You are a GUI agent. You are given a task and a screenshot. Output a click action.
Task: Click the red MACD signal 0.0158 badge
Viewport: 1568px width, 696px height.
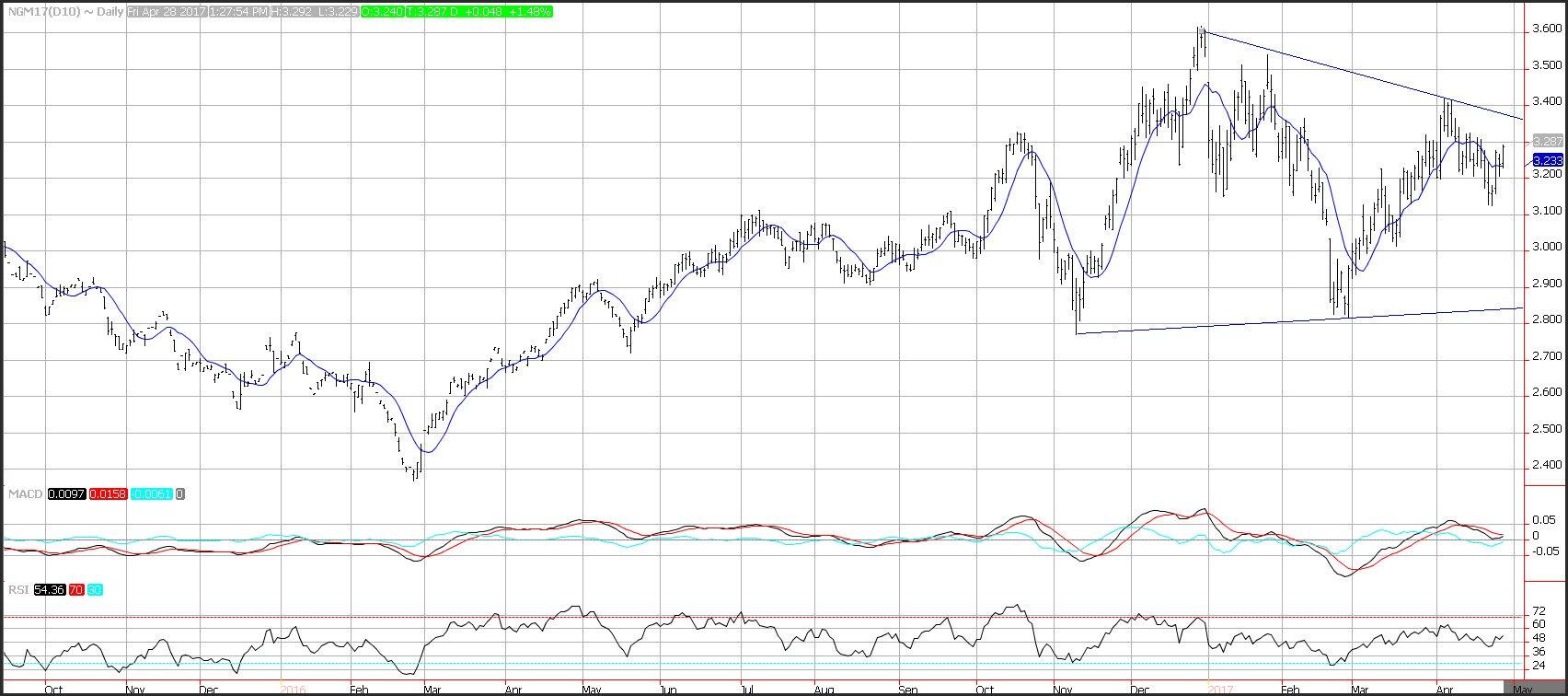[x=110, y=494]
